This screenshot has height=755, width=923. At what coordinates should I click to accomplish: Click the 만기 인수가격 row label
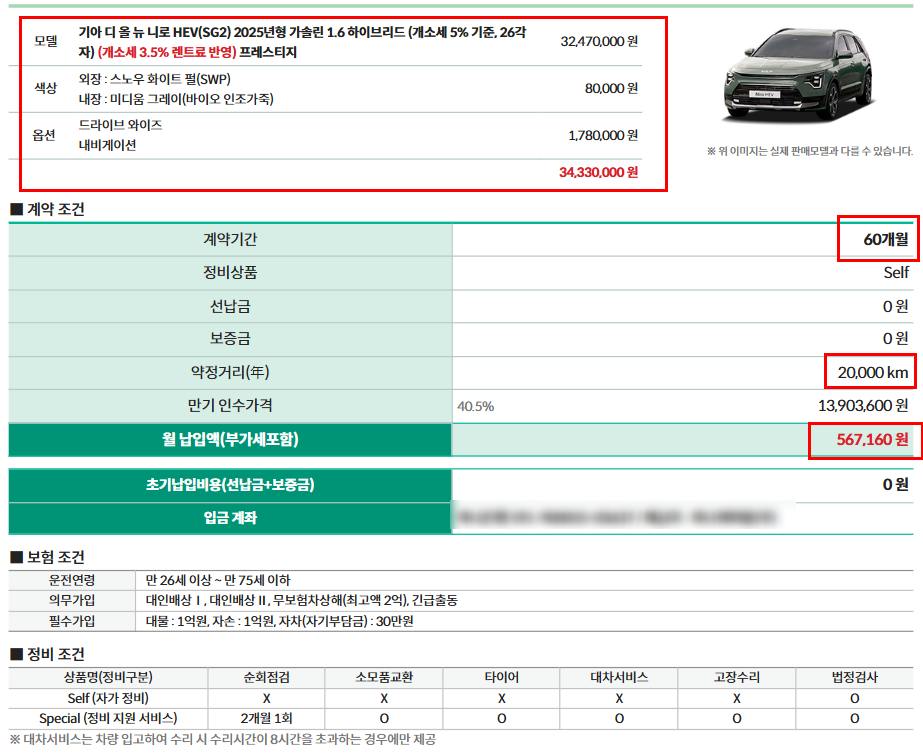[x=230, y=405]
